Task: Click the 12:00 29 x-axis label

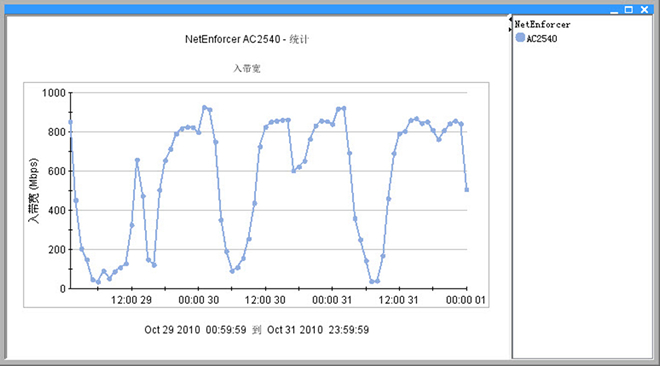Action: 131,300
